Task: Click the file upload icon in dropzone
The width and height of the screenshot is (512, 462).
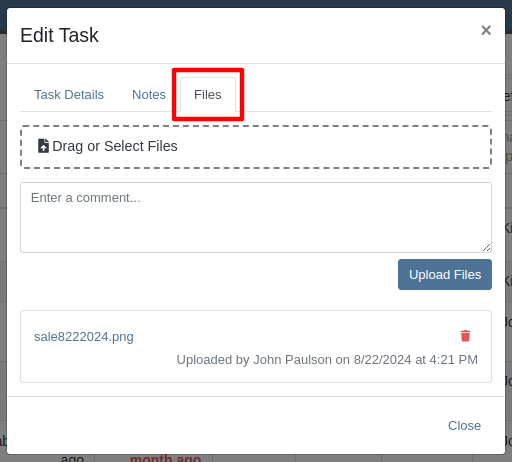Action: [43, 146]
